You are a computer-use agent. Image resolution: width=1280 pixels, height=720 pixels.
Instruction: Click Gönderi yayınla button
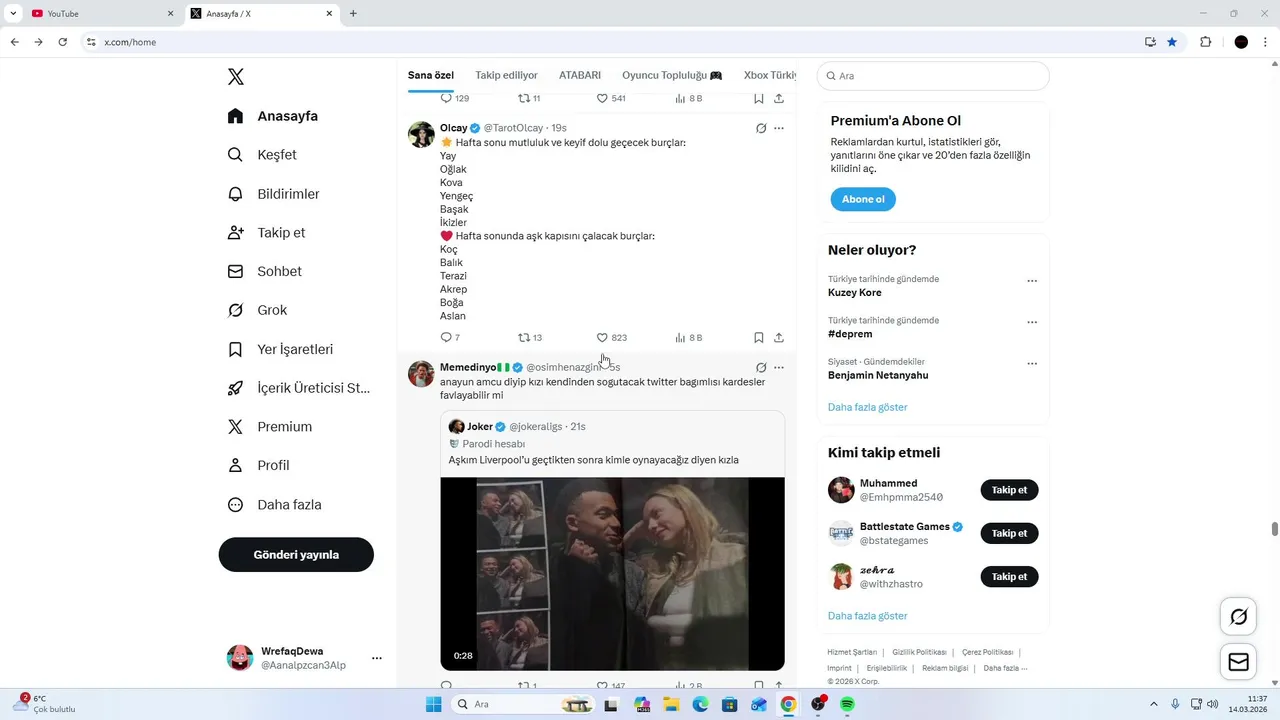[296, 555]
